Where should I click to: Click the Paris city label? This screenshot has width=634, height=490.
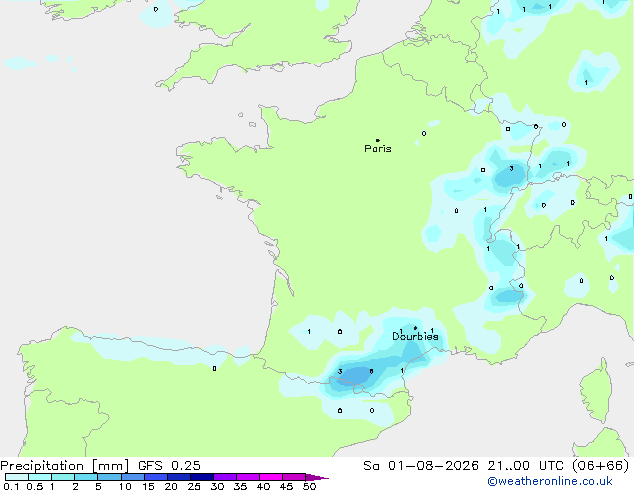pyautogui.click(x=378, y=149)
